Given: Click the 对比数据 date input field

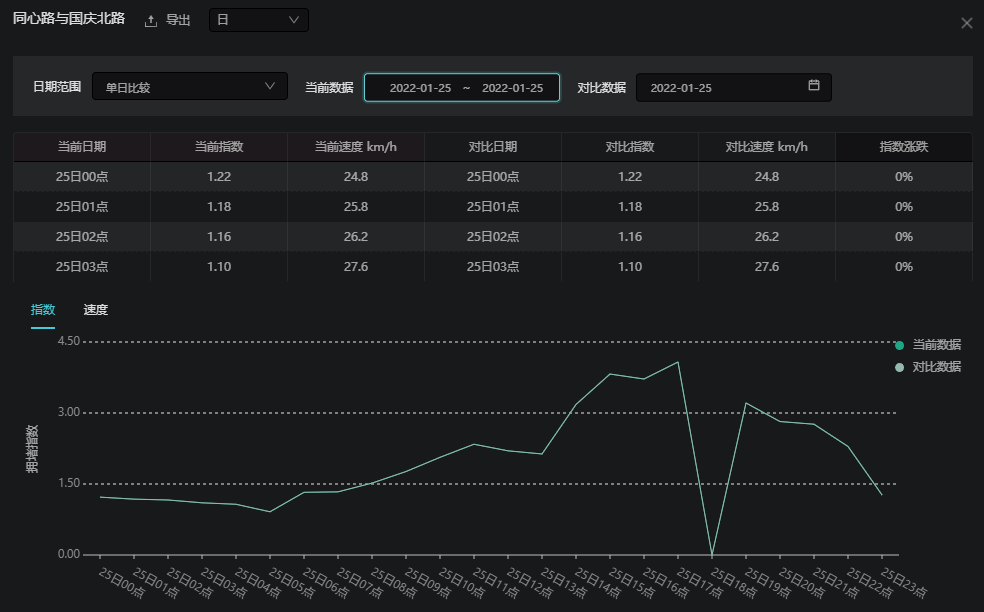Looking at the screenshot, I should pyautogui.click(x=720, y=88).
